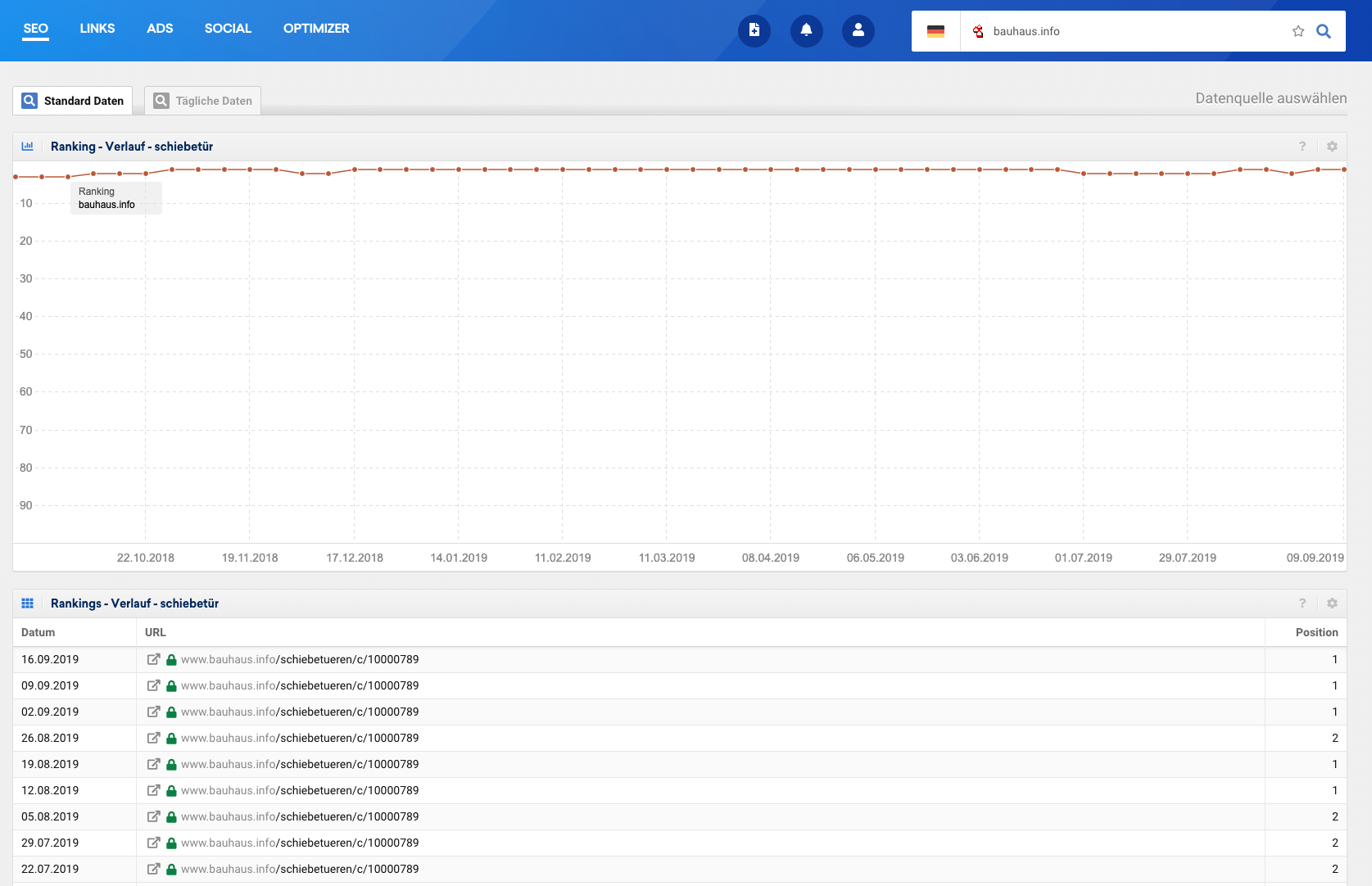Image resolution: width=1372 pixels, height=886 pixels.
Task: Click the green lock icon in 05.08.2019 row
Action: click(171, 816)
